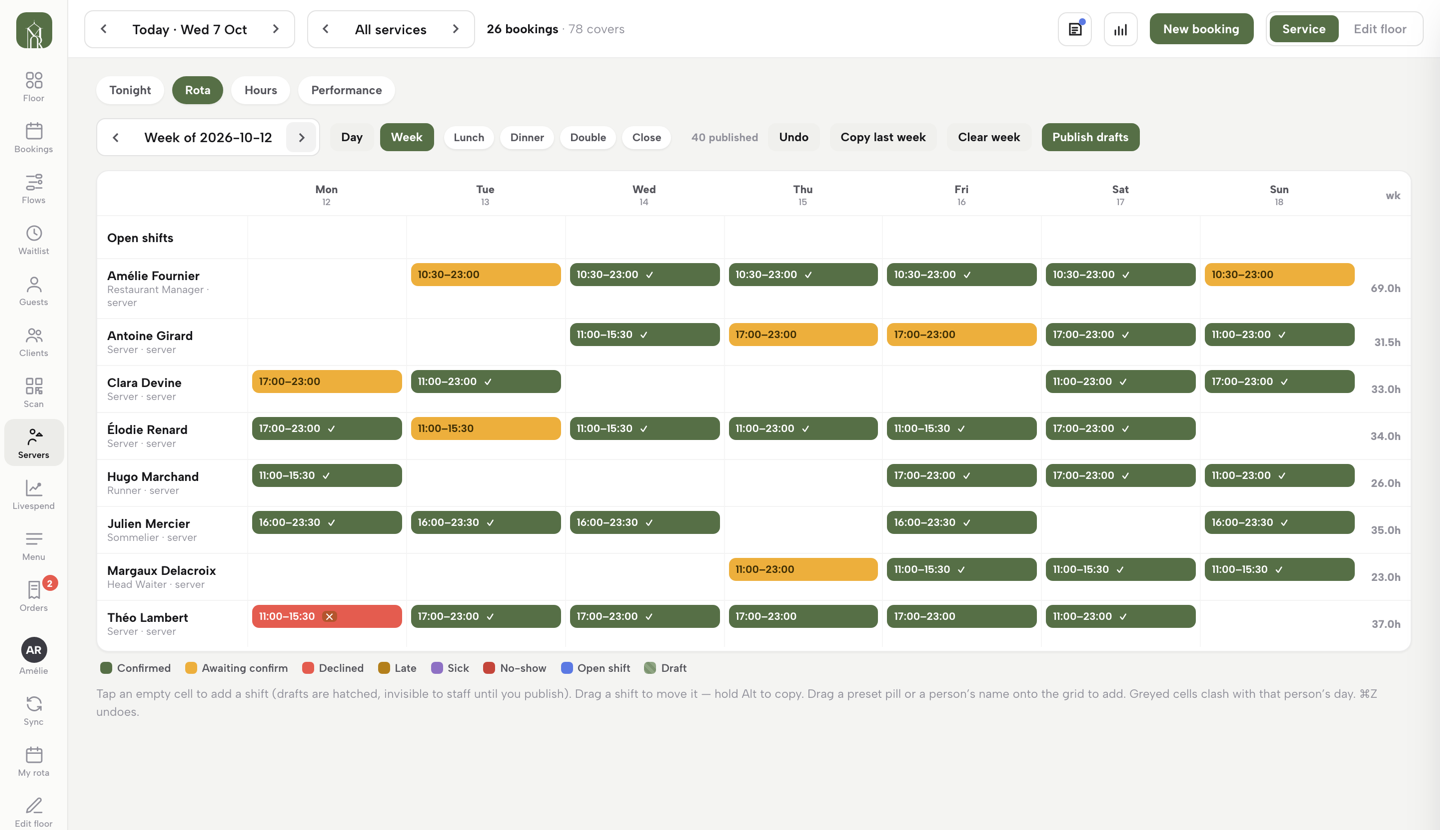Open Guests from the sidebar

tap(34, 290)
